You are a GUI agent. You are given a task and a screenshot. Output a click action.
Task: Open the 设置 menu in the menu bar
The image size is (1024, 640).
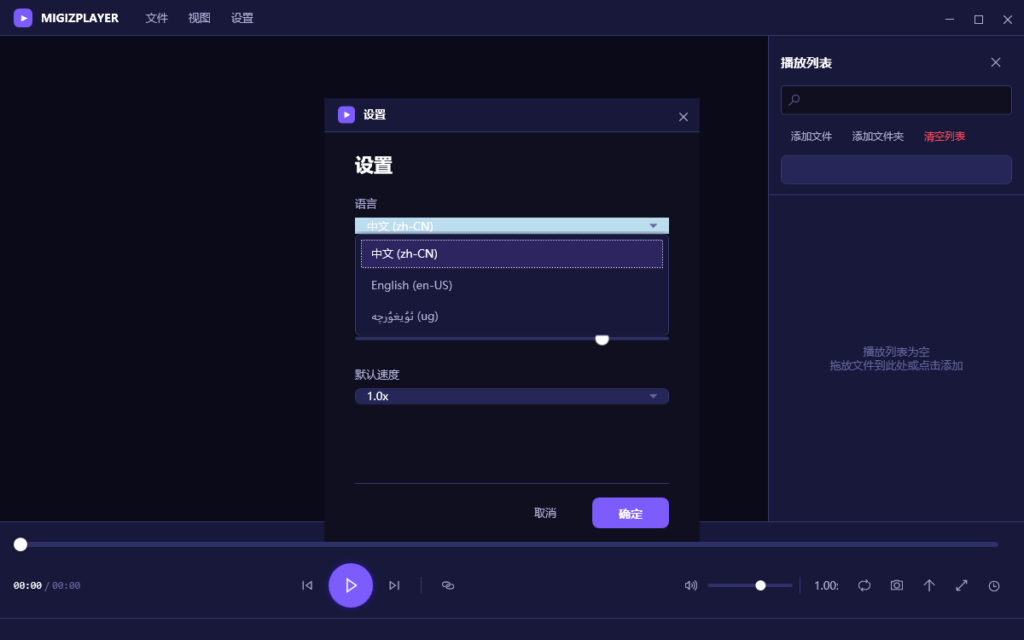pyautogui.click(x=242, y=18)
